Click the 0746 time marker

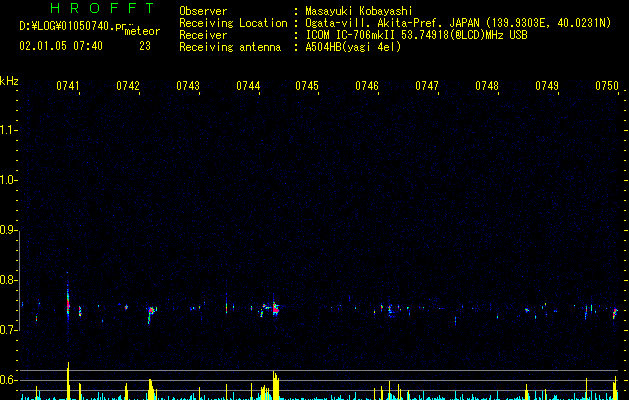(x=367, y=86)
